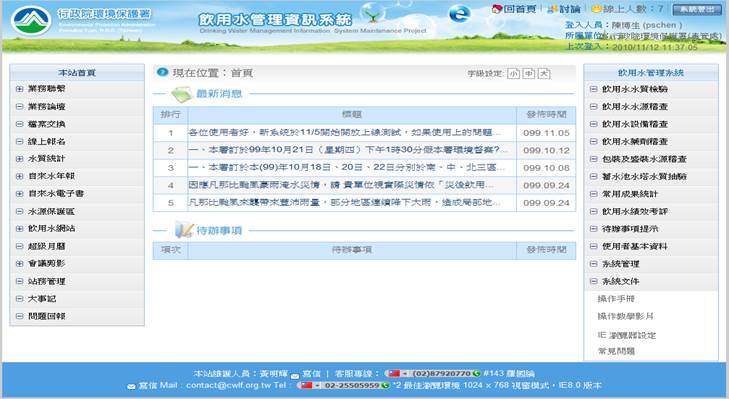The image size is (729, 399).
Task: Open the 常見問題 FAQ link
Action: pos(616,351)
